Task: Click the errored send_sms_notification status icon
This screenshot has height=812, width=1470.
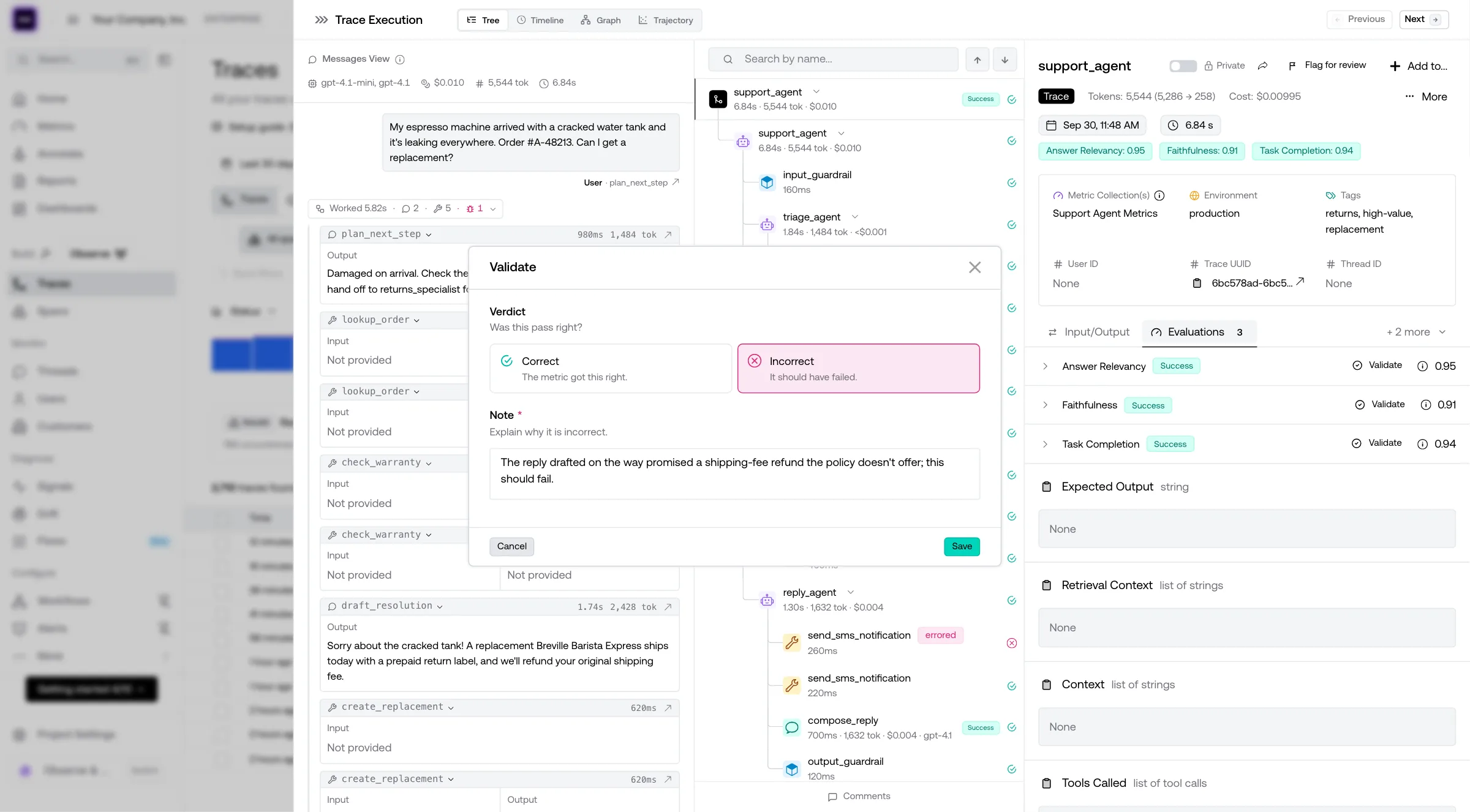Action: [1012, 643]
